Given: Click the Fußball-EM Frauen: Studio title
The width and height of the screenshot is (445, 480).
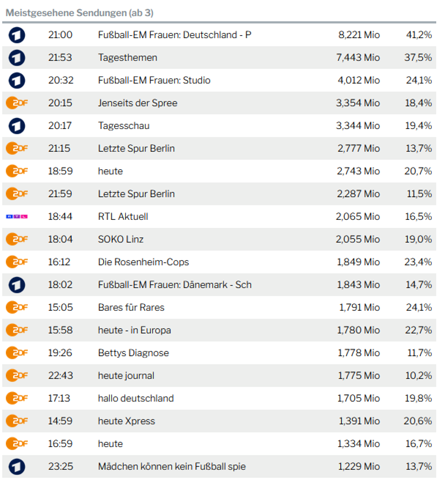Looking at the screenshot, I should (x=154, y=80).
